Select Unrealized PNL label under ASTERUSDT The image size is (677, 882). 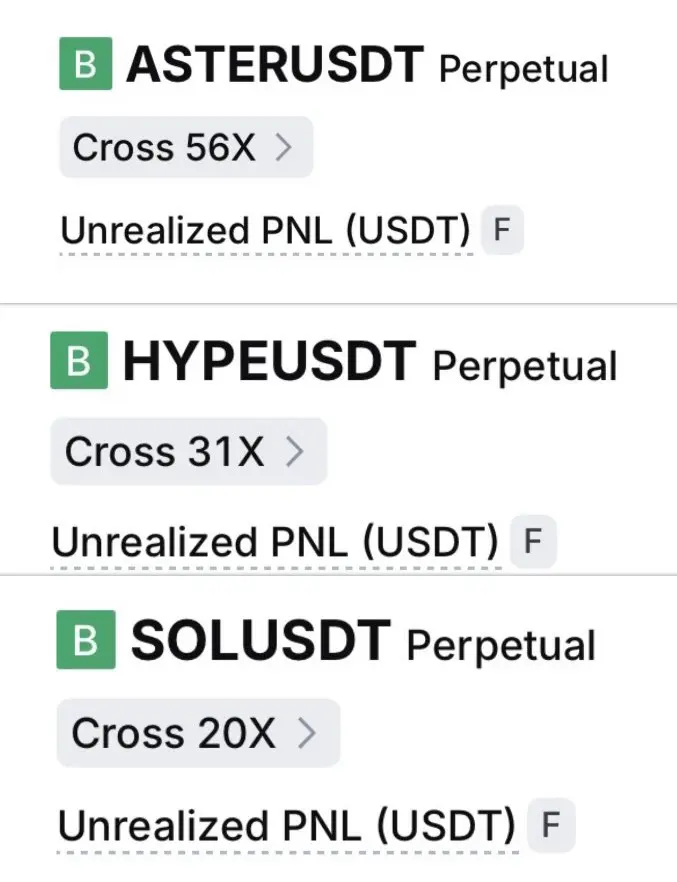(265, 231)
